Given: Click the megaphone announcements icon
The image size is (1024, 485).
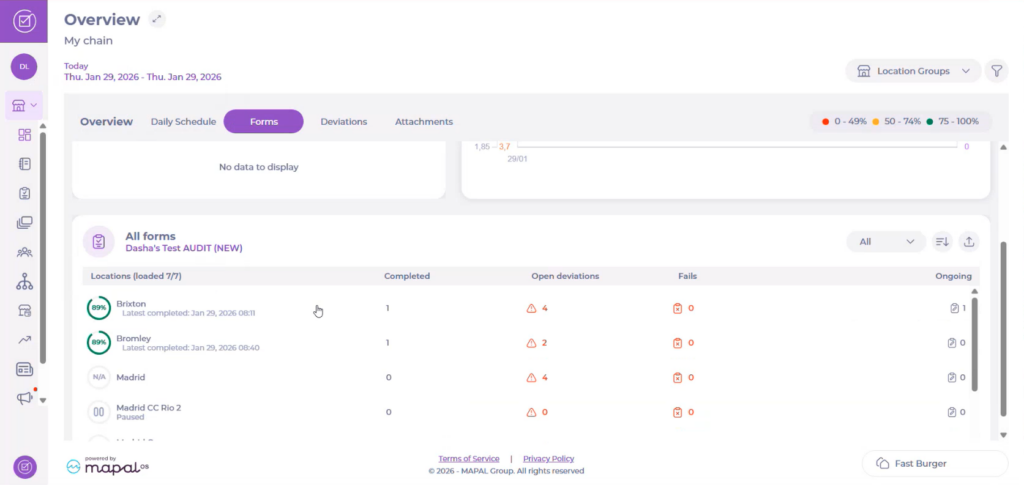Looking at the screenshot, I should pos(25,398).
